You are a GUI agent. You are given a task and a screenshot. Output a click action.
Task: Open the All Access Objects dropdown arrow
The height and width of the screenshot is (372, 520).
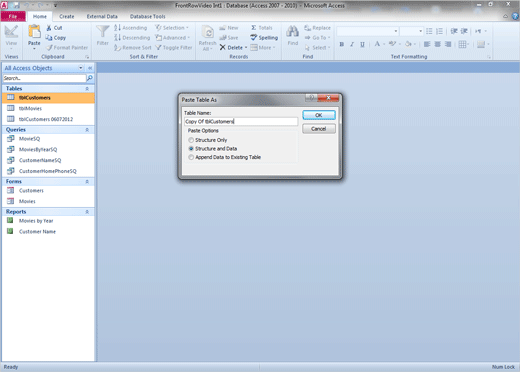[81, 68]
